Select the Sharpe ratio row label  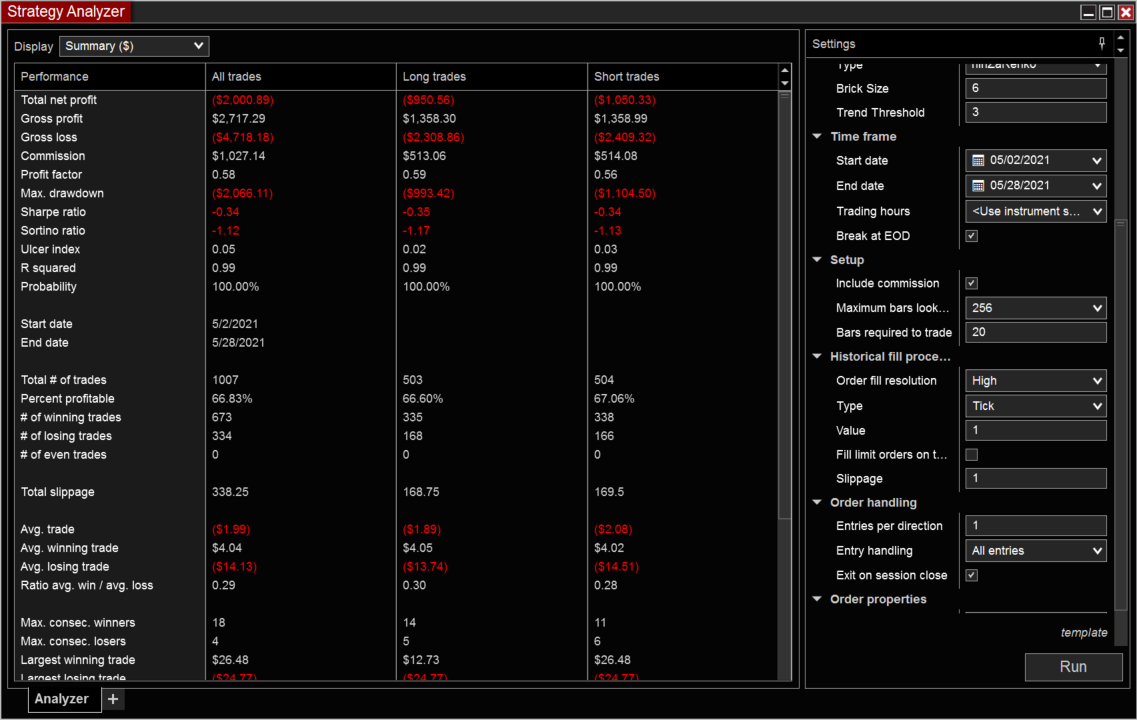[x=53, y=212]
